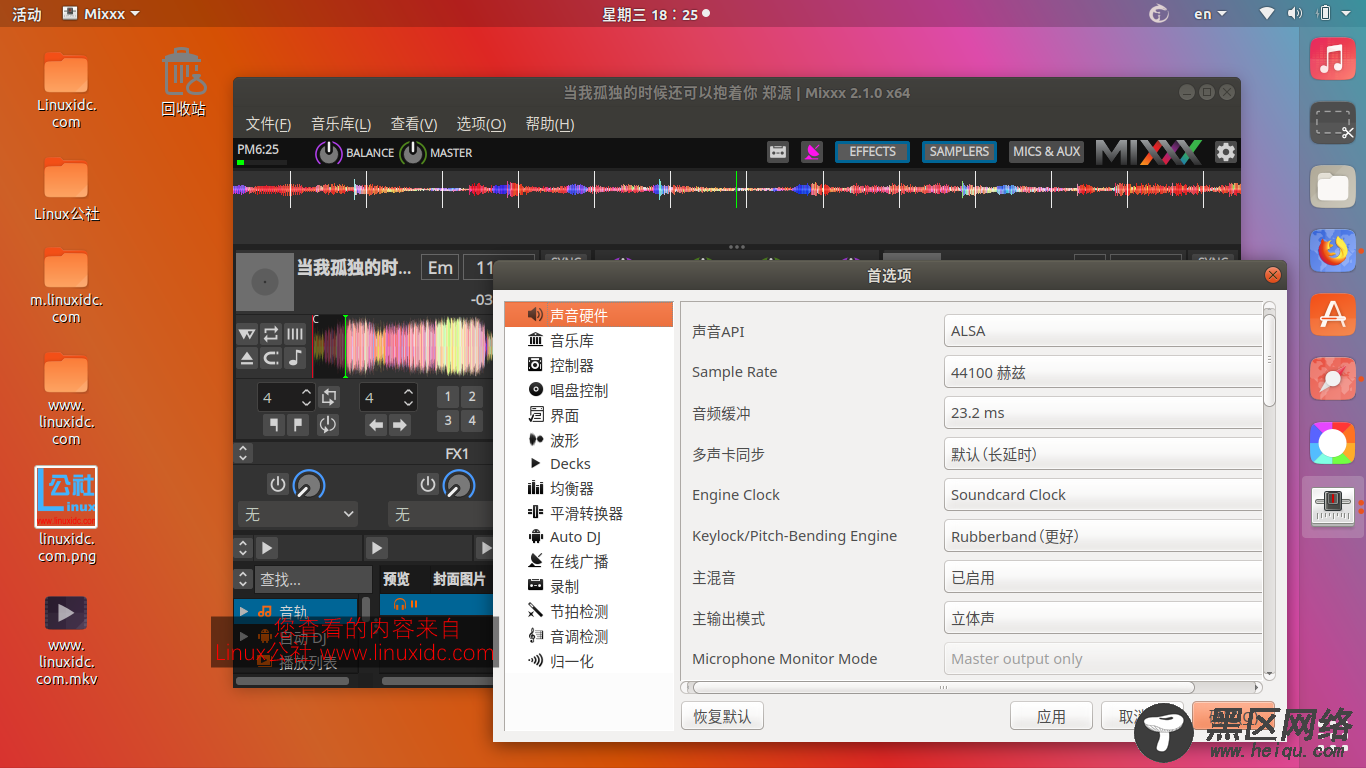Click the pink broadcast satellite icon
This screenshot has width=1366, height=768.
[x=813, y=152]
